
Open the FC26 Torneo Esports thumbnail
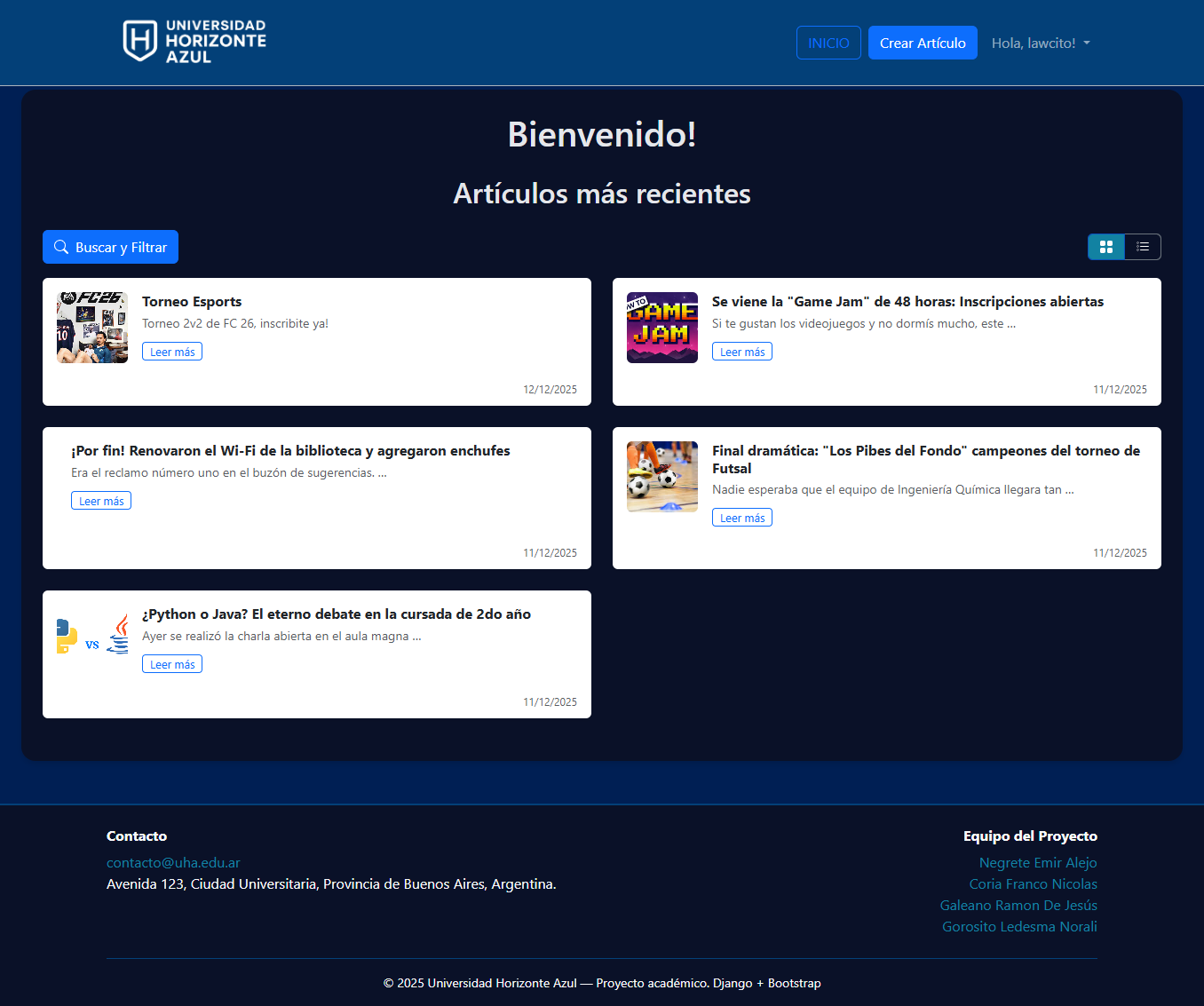pyautogui.click(x=92, y=328)
